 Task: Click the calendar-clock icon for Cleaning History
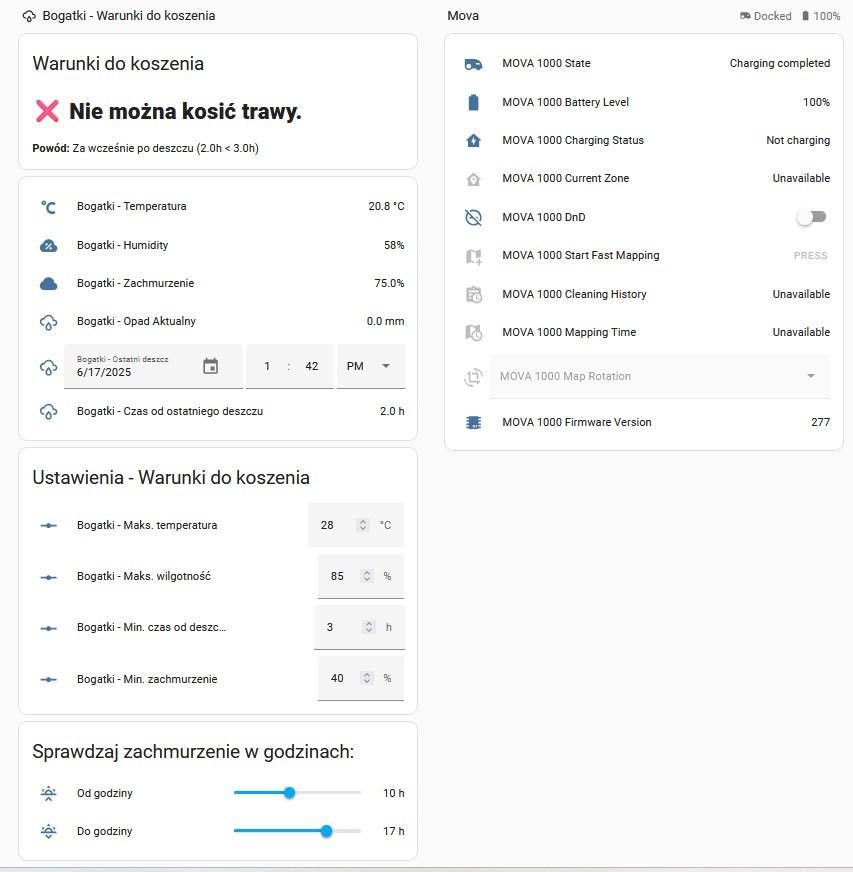[473, 295]
